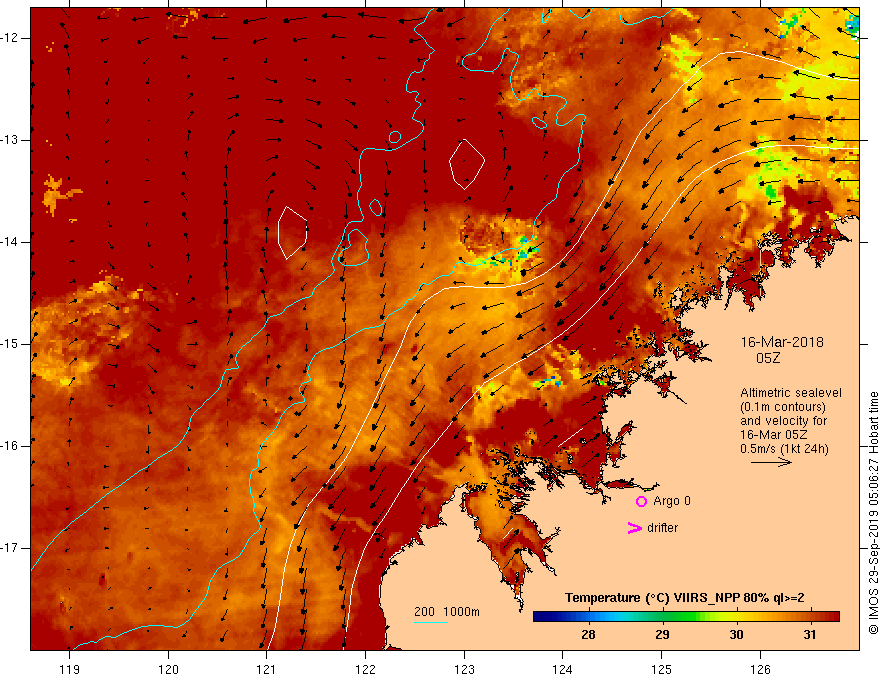880x680 pixels.
Task: Click the 123 longitude axis label
Action: point(464,669)
